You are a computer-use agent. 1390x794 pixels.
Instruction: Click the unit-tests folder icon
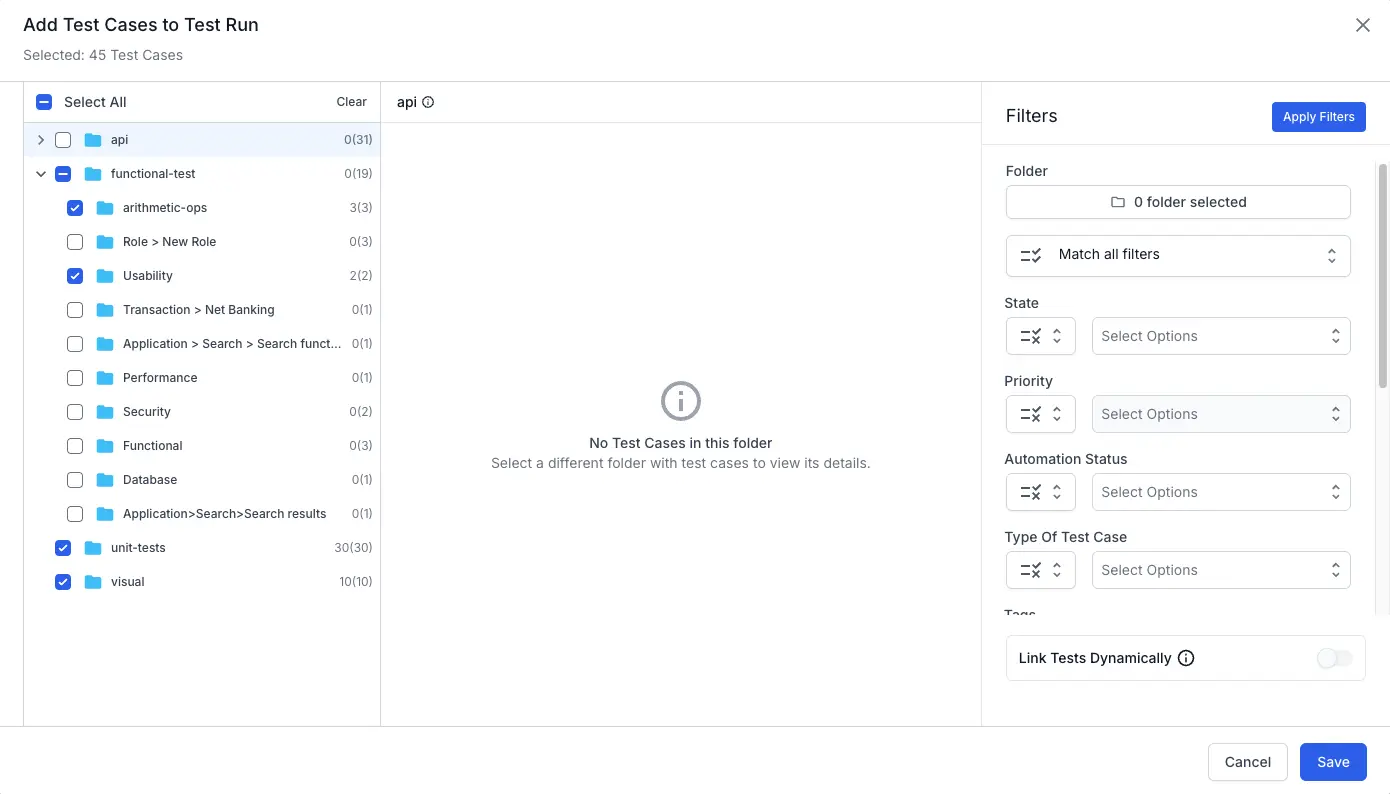93,548
